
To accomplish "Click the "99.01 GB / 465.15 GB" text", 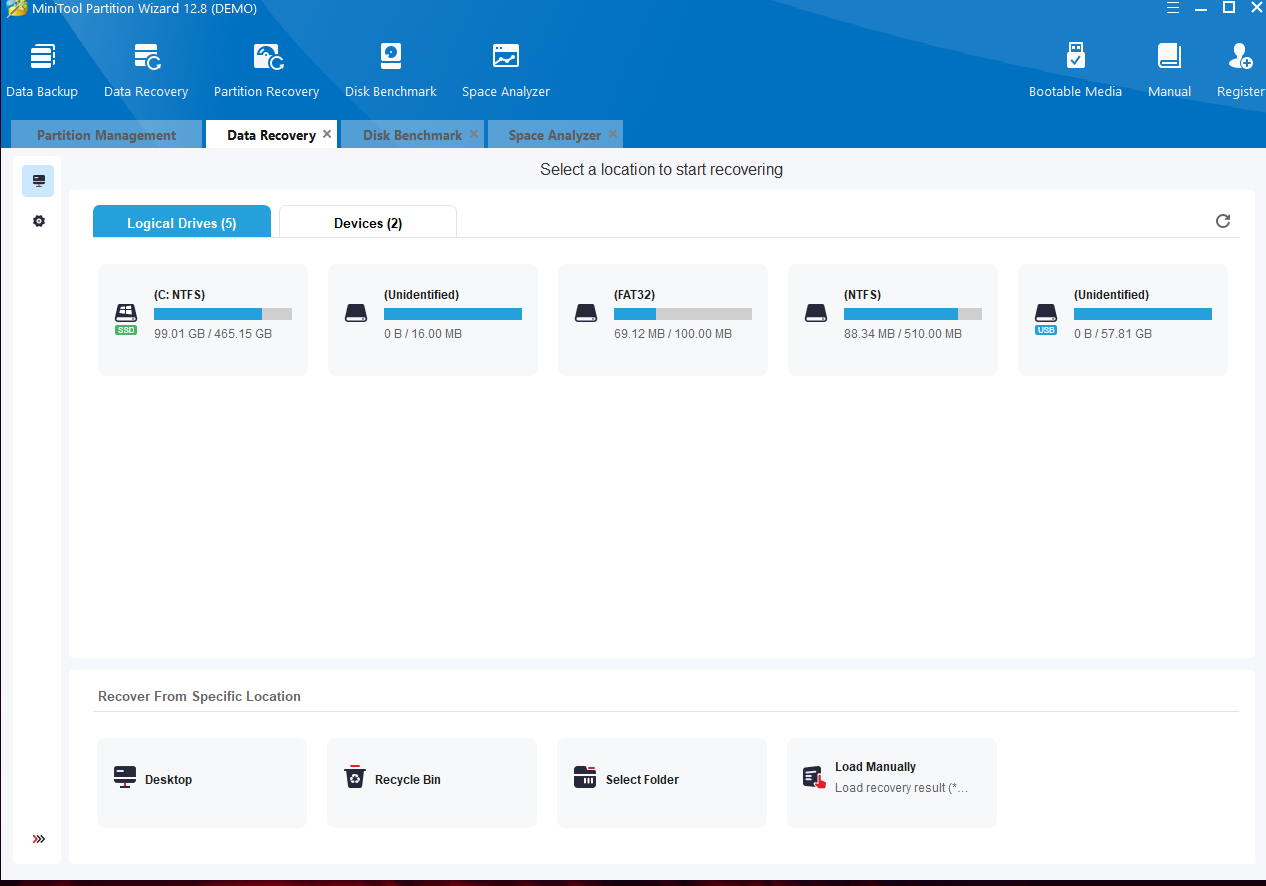I will 213,334.
